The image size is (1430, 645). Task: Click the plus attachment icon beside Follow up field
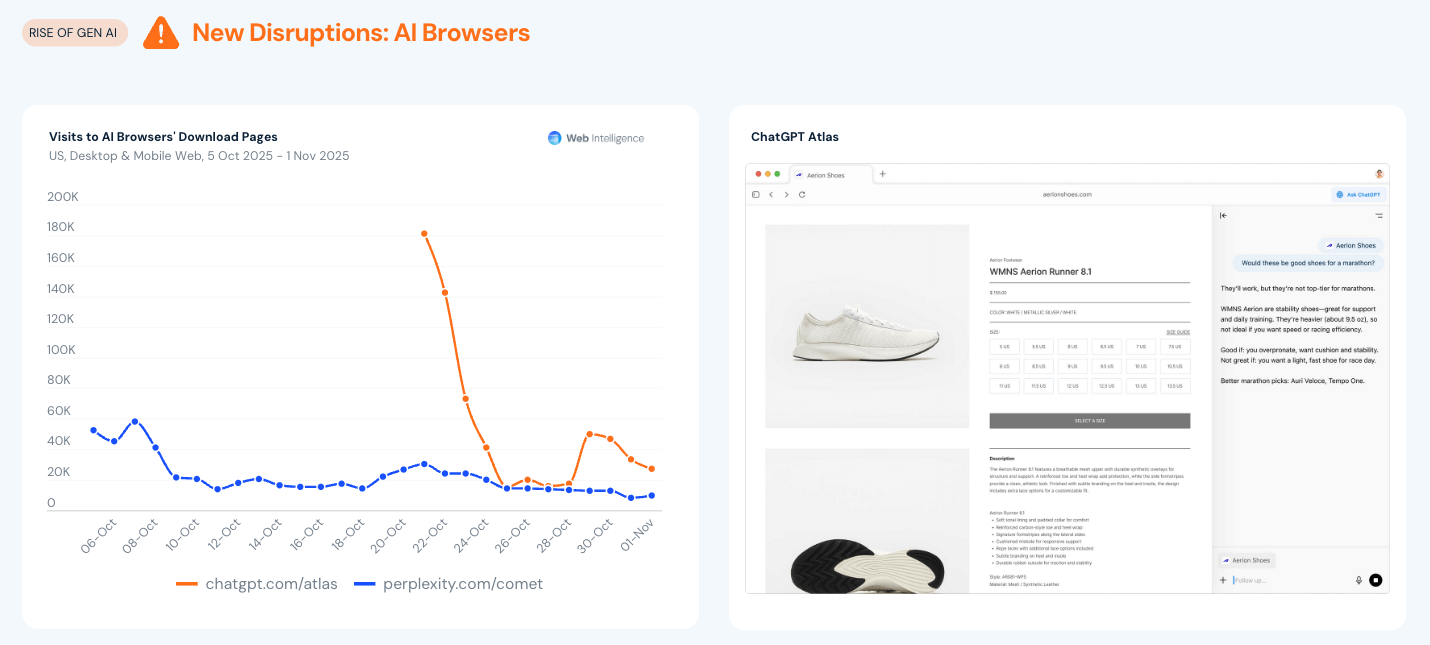click(x=1223, y=579)
